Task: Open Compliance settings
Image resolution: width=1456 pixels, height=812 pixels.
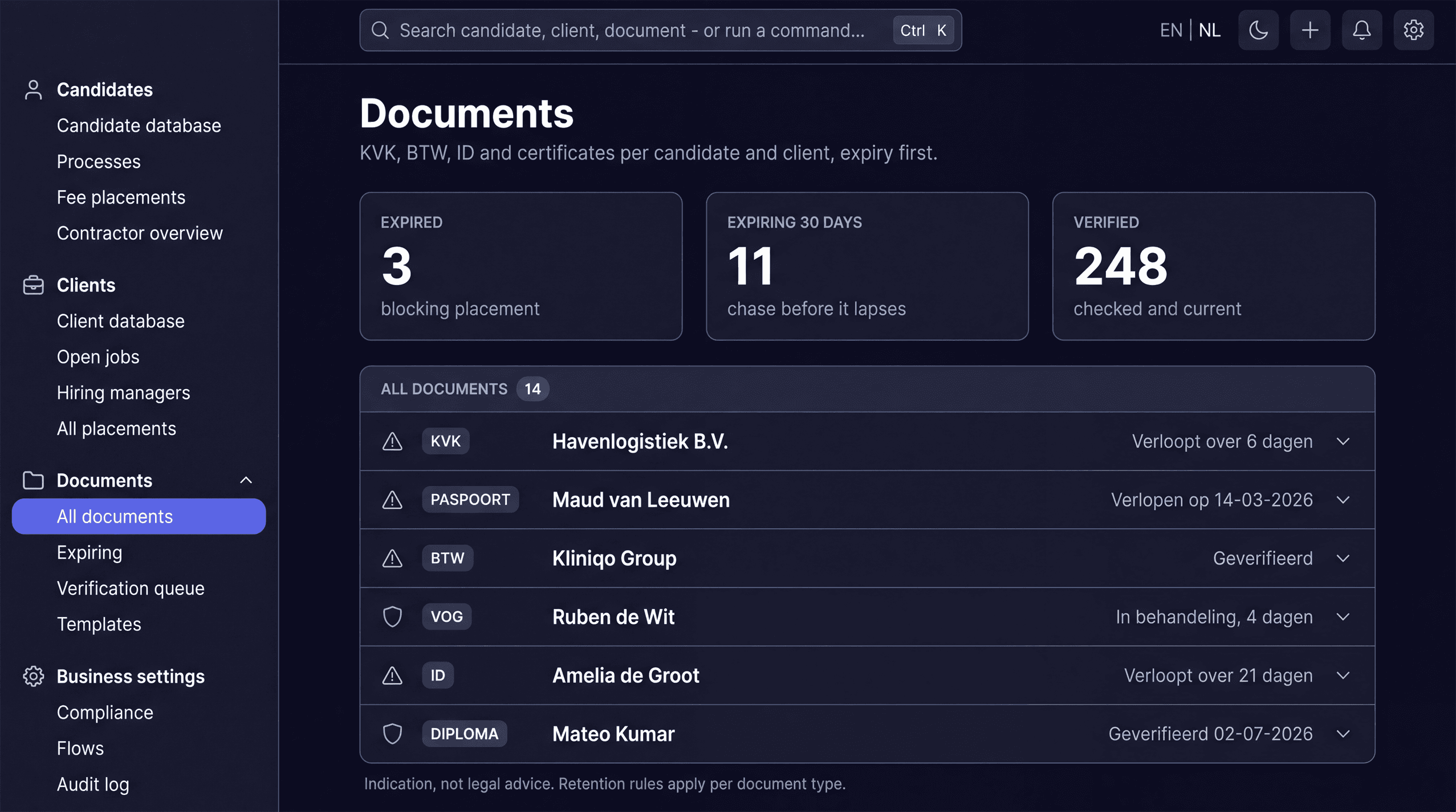Action: pos(105,713)
